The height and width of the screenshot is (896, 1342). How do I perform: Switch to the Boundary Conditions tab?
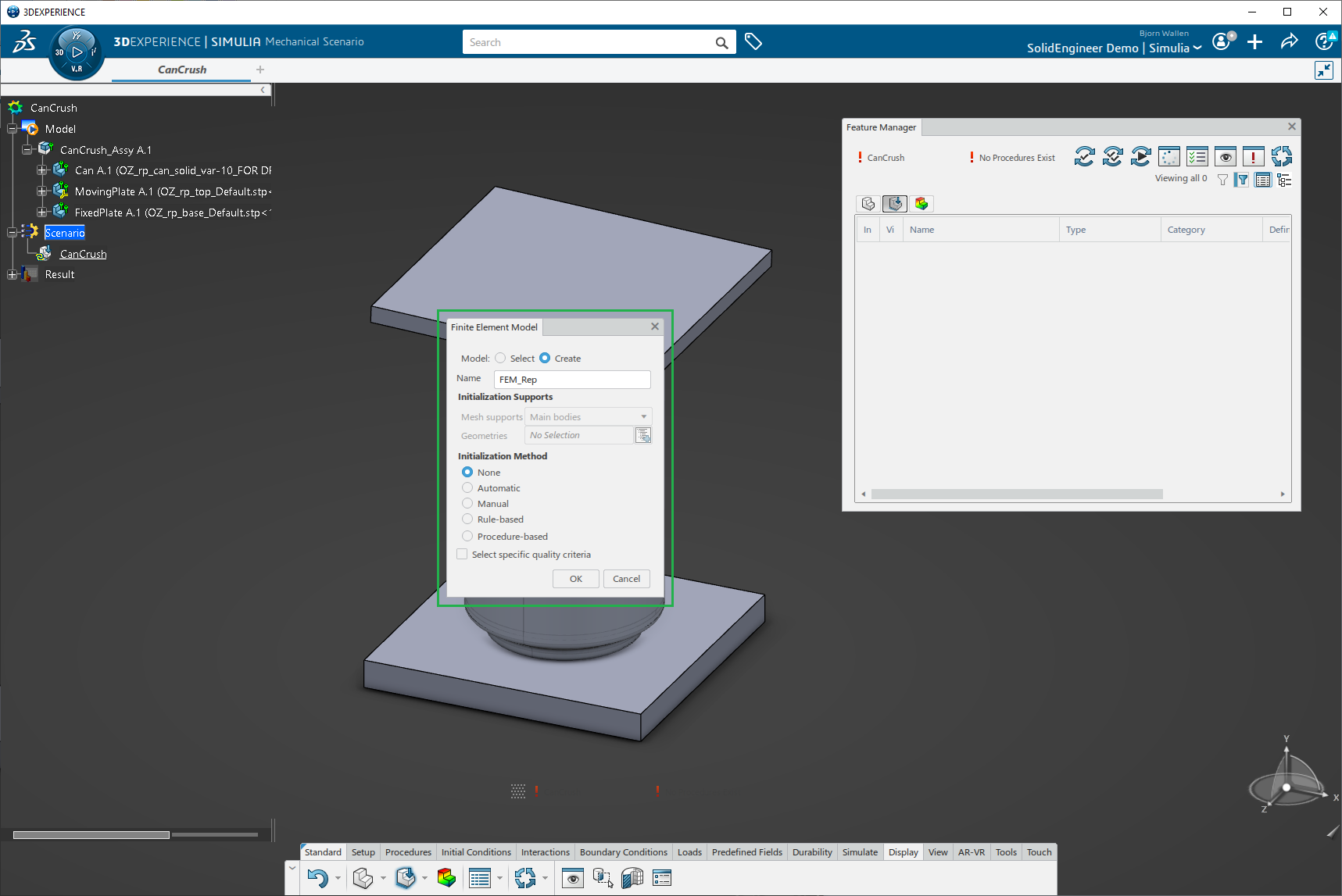623,852
